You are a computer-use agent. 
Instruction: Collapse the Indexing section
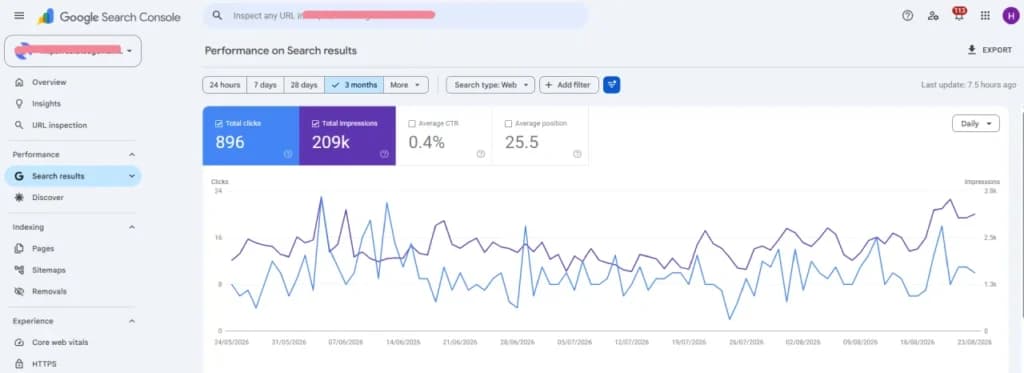(x=132, y=227)
